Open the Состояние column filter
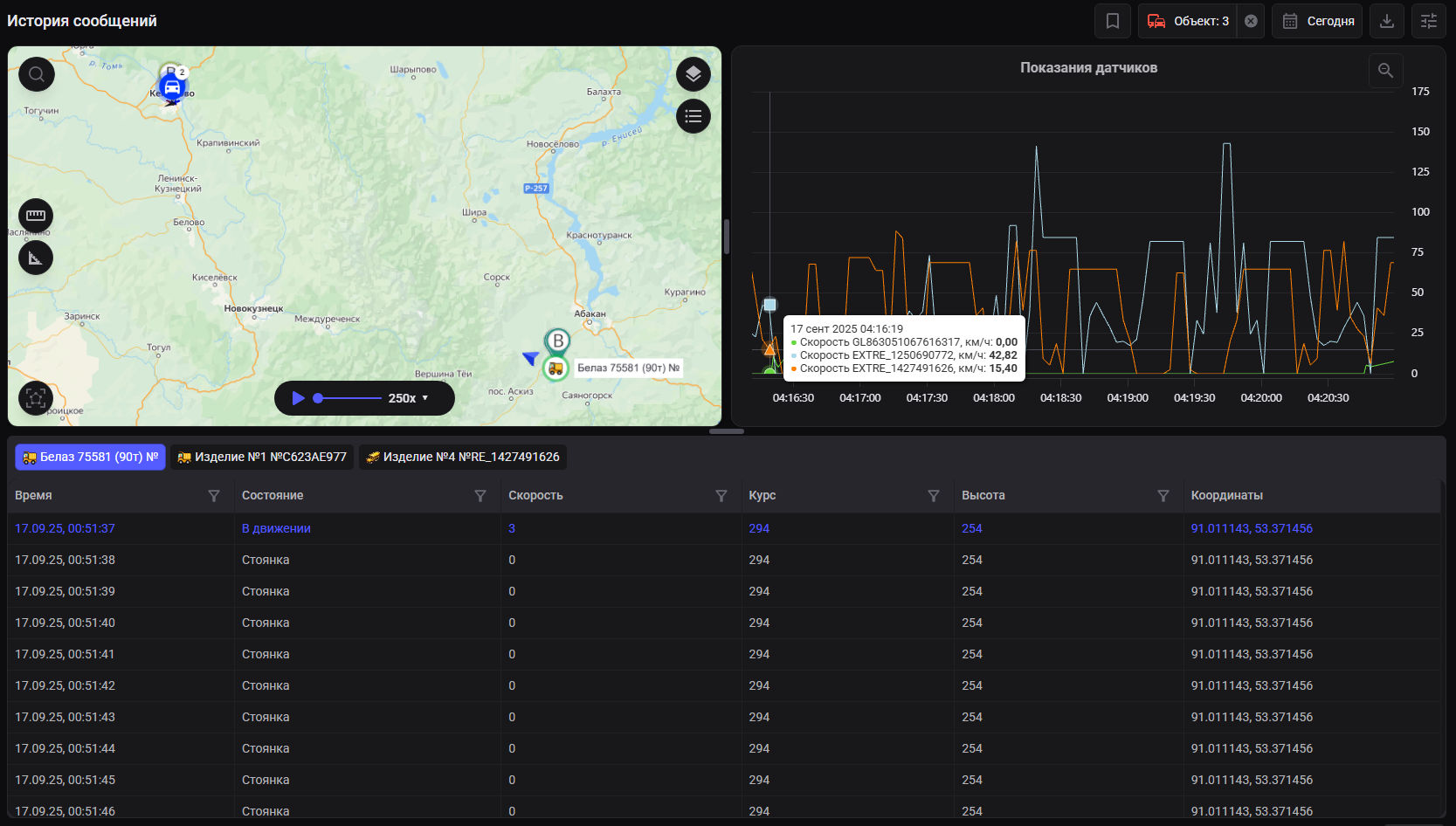 [x=480, y=496]
